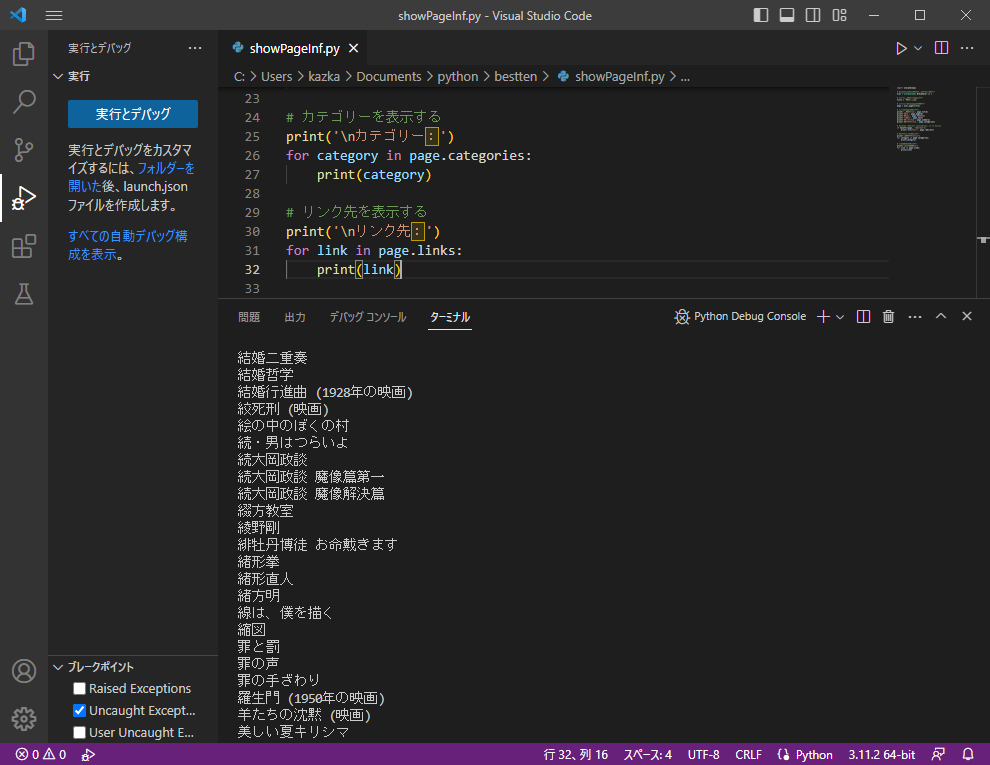The width and height of the screenshot is (990, 765).
Task: Toggle secondary side bar layout icon
Action: coord(813,15)
